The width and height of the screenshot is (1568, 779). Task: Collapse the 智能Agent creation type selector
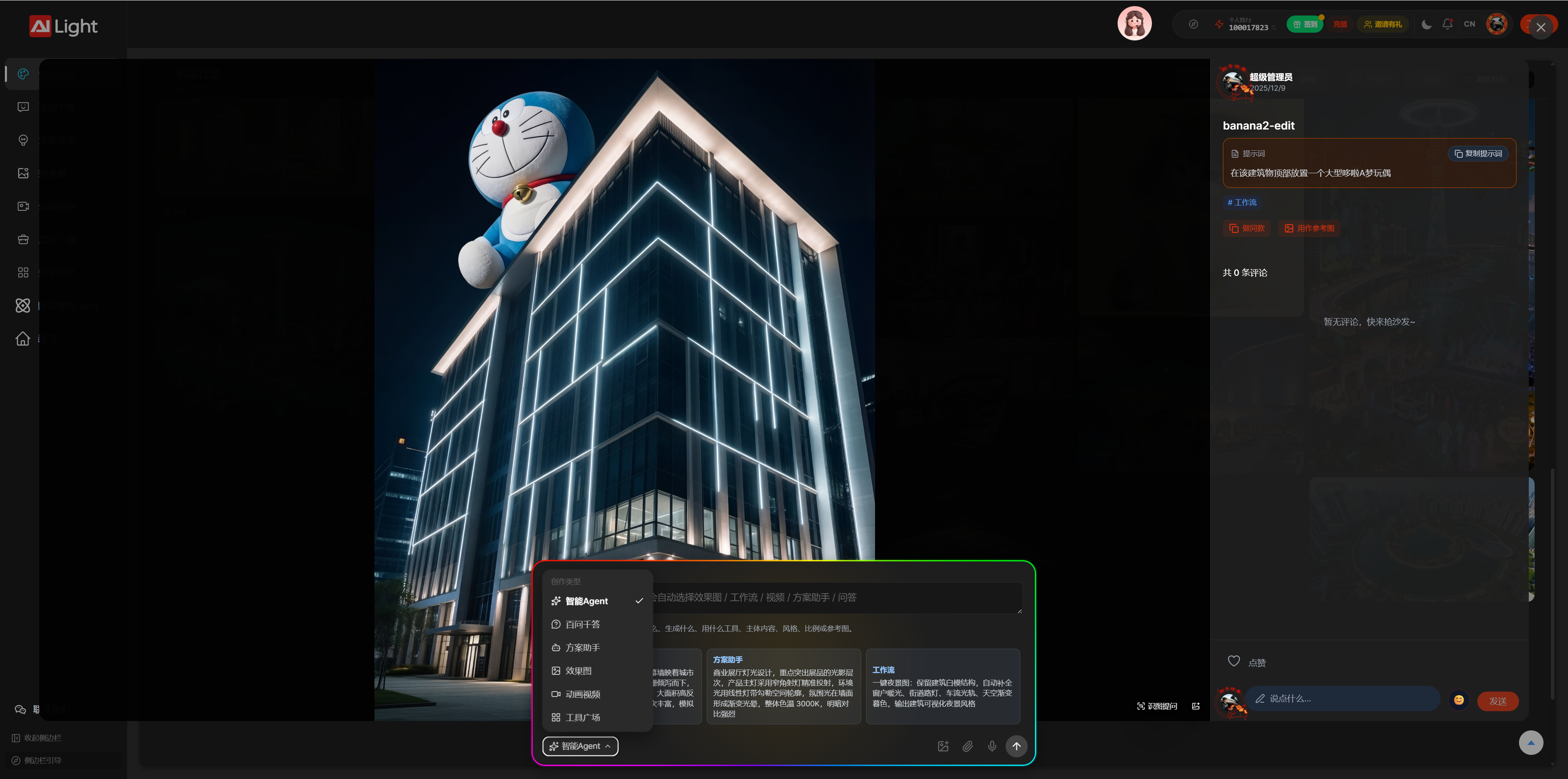click(580, 746)
